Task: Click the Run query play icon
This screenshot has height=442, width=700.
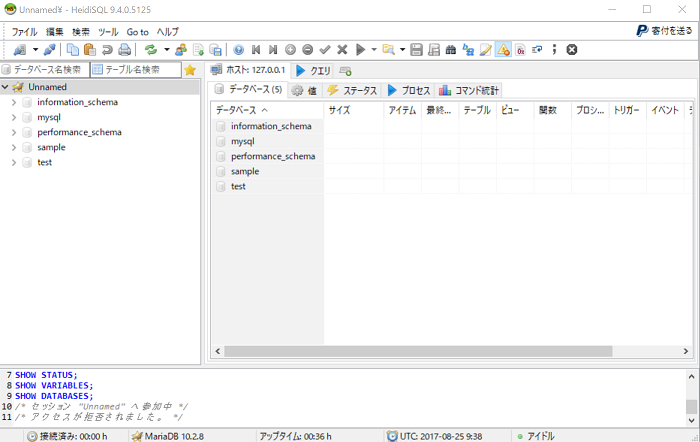Action: [360, 50]
